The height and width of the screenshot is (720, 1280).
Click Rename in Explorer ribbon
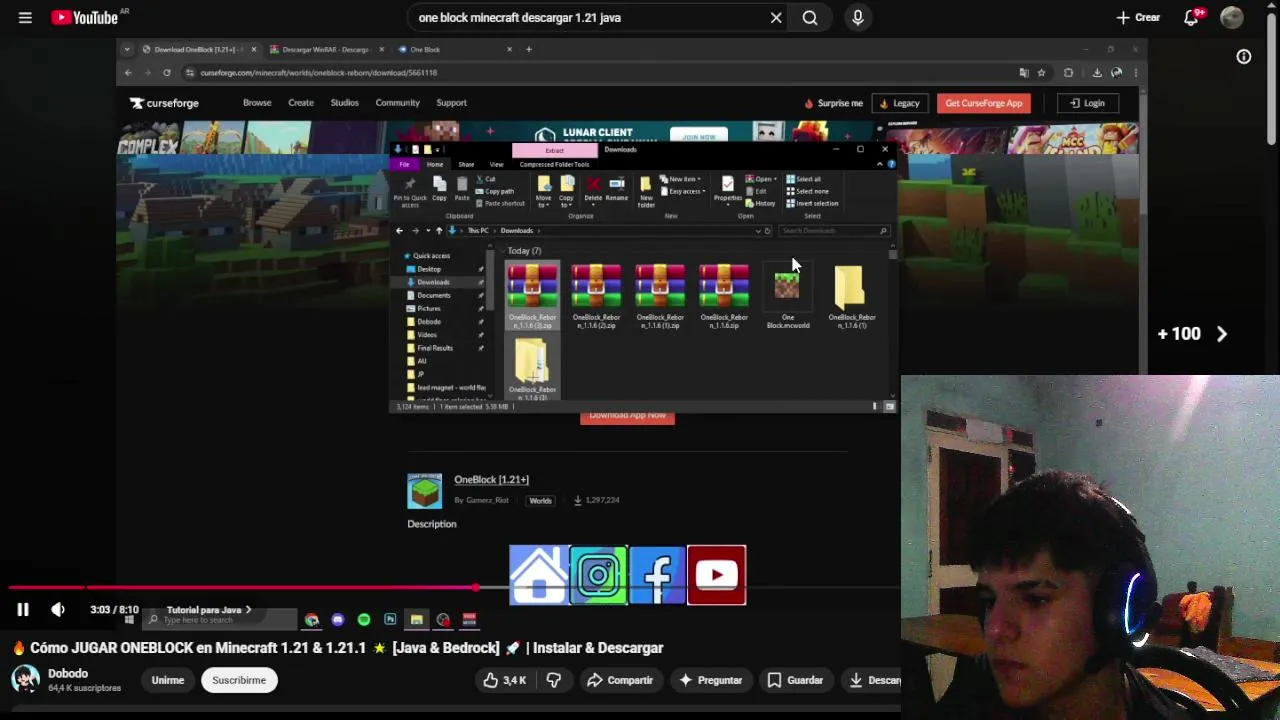pos(617,189)
